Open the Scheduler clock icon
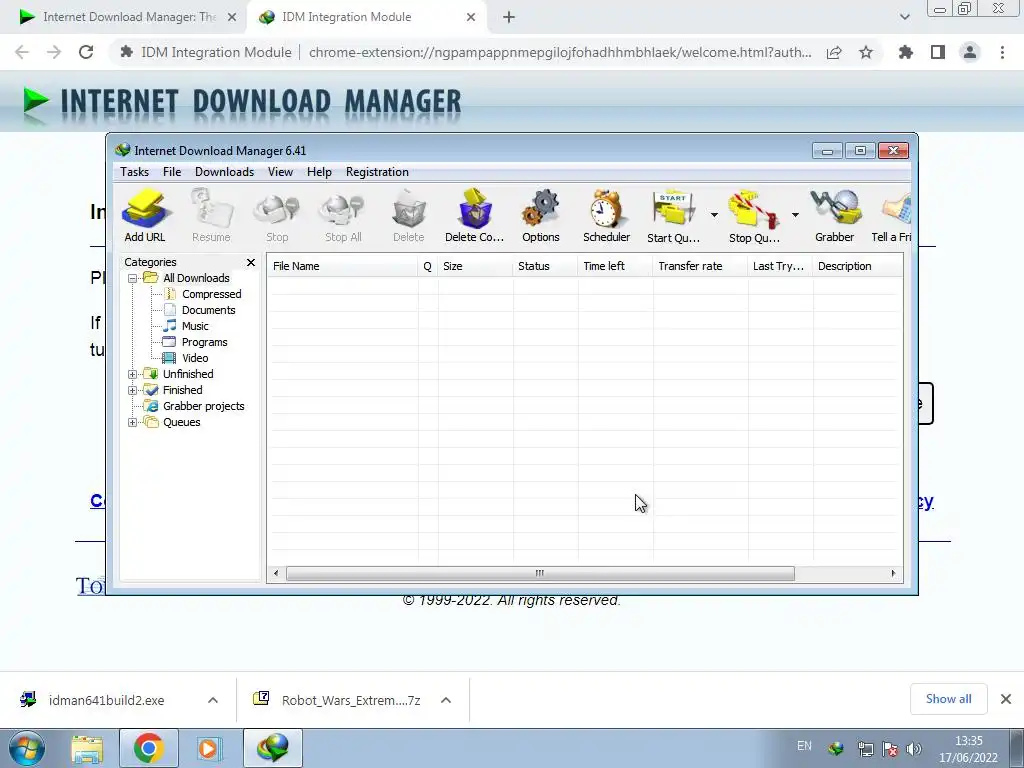 click(x=607, y=216)
